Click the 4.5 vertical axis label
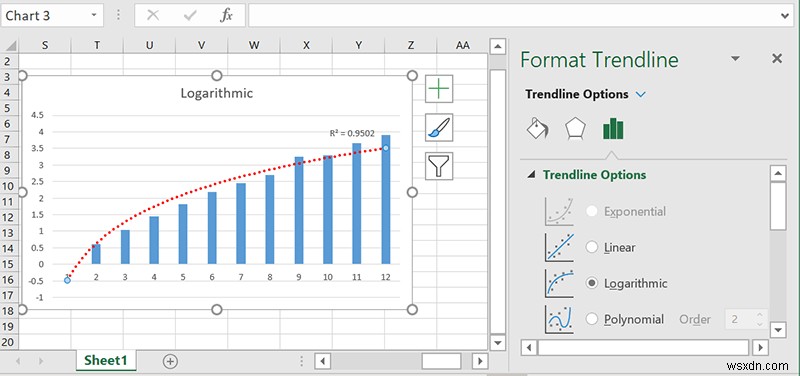Viewport: 800px width, 376px height. (x=37, y=115)
